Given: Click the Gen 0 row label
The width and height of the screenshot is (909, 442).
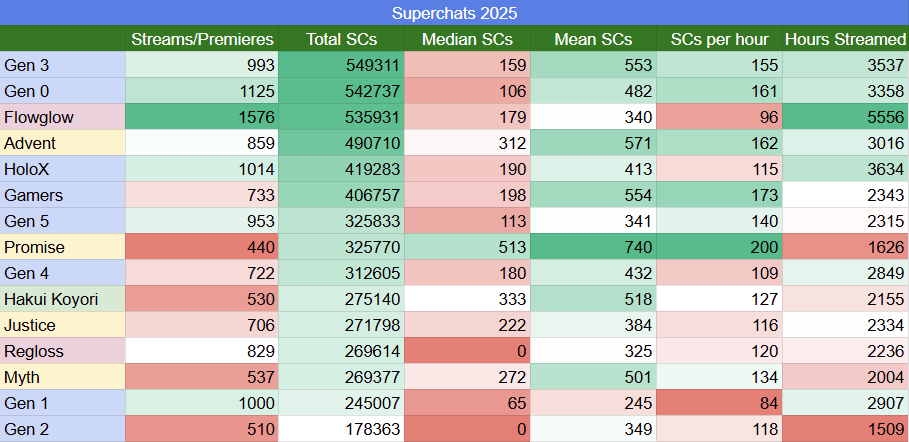Looking at the screenshot, I should pyautogui.click(x=63, y=91).
